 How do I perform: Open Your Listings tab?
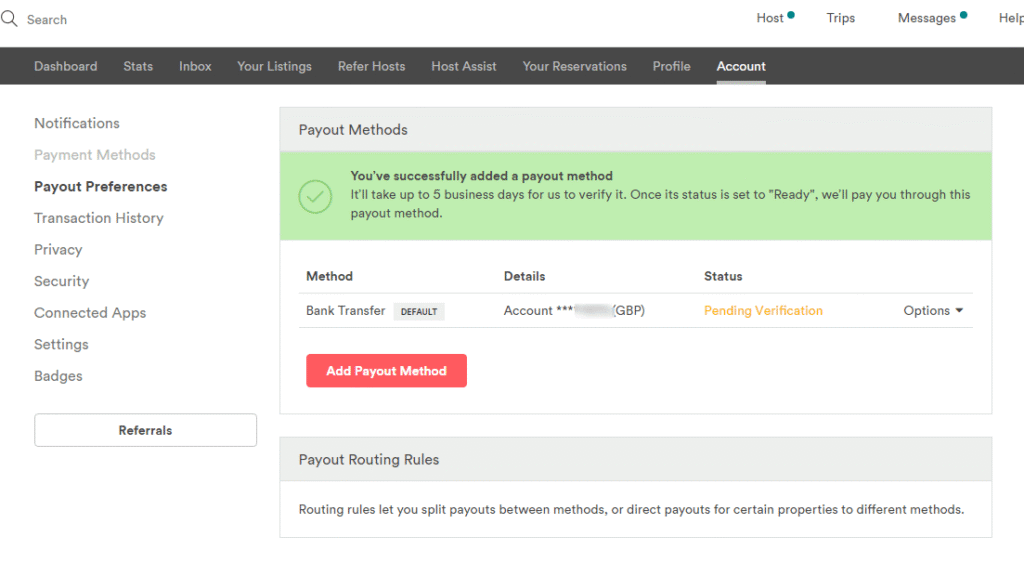274,66
